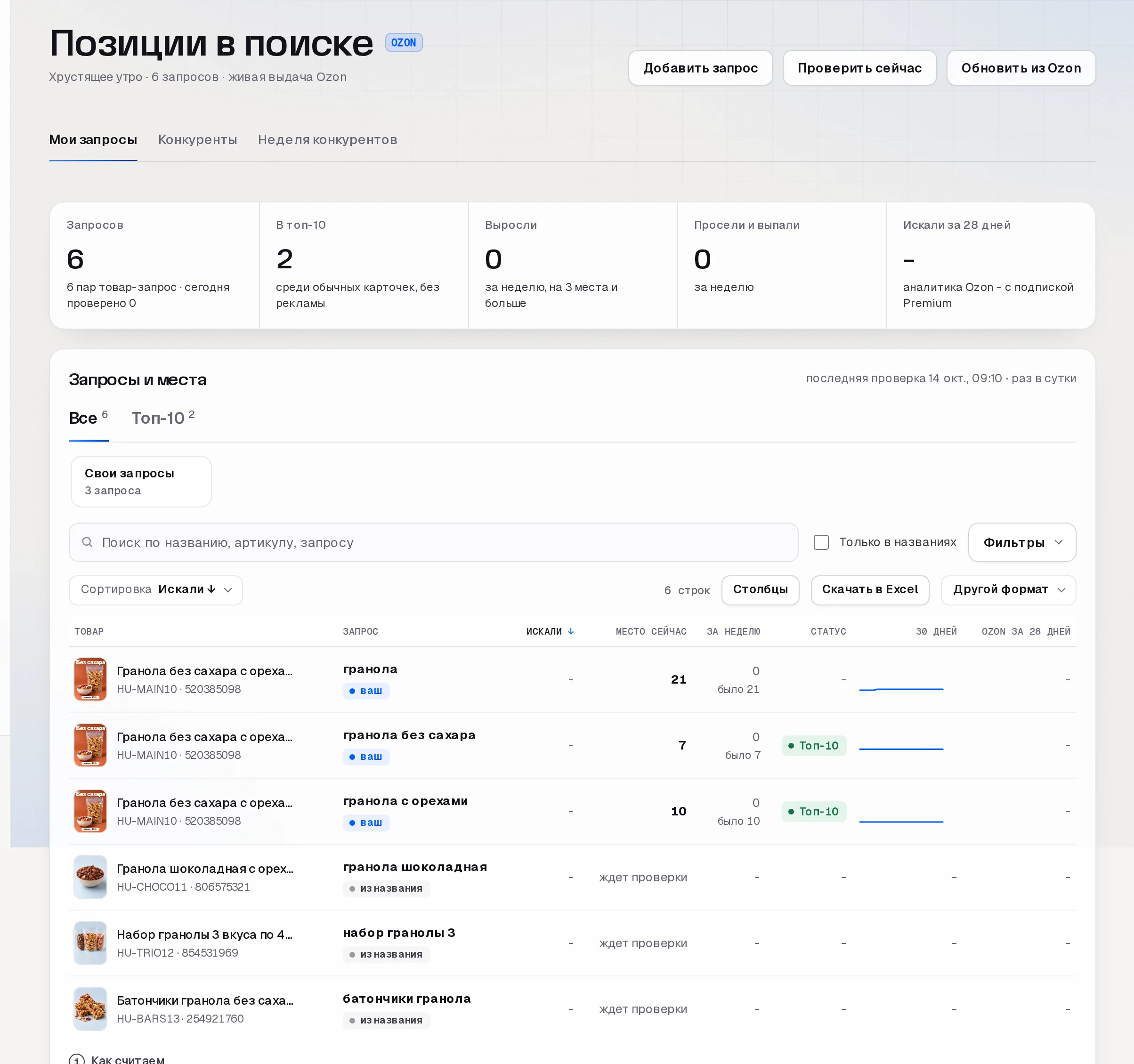1134x1064 pixels.
Task: Open the thumbnail of the гранола row product
Action: click(90, 679)
